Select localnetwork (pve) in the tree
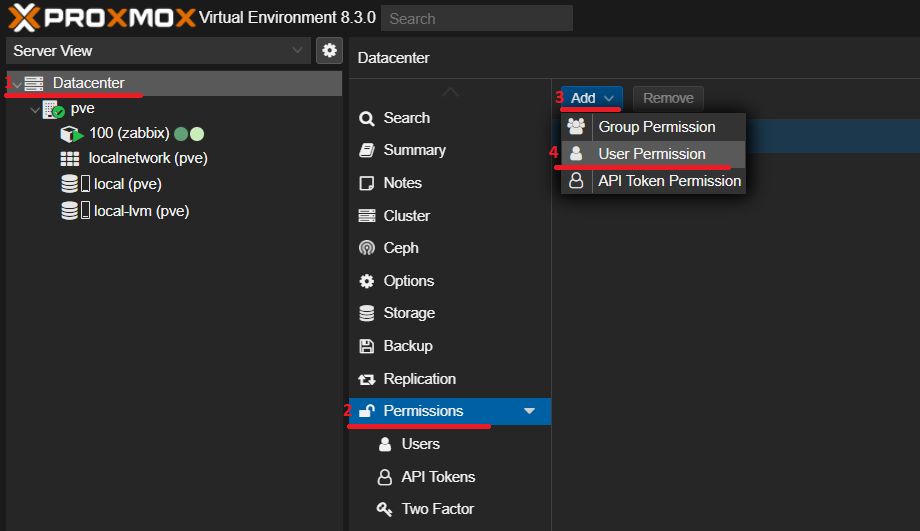 pos(174,158)
